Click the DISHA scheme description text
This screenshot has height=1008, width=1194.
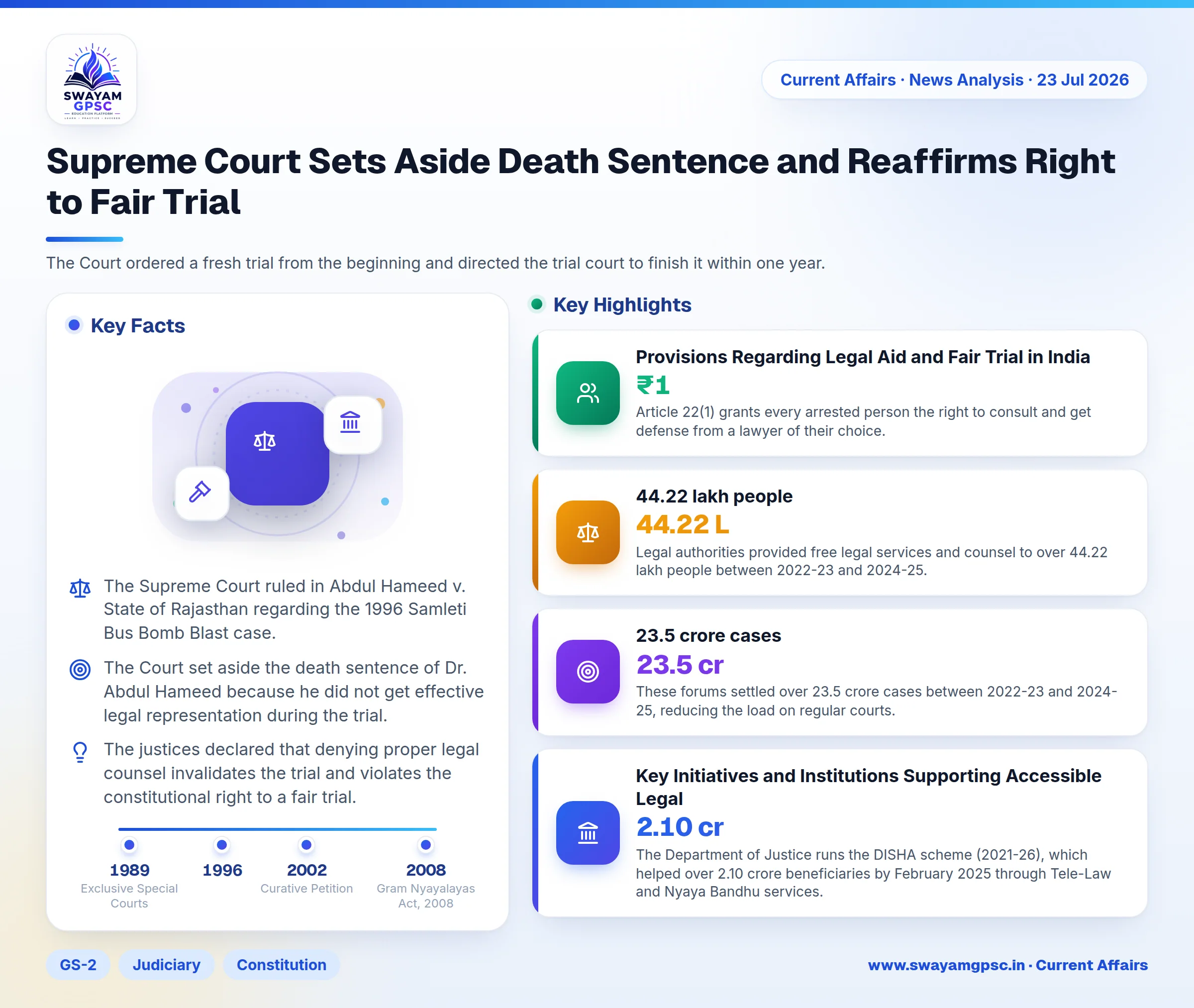pyautogui.click(x=874, y=873)
